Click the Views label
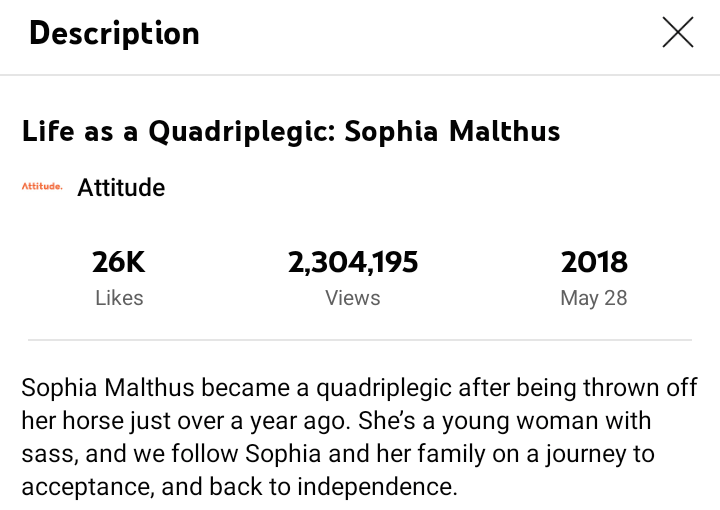The width and height of the screenshot is (720, 510). (353, 297)
